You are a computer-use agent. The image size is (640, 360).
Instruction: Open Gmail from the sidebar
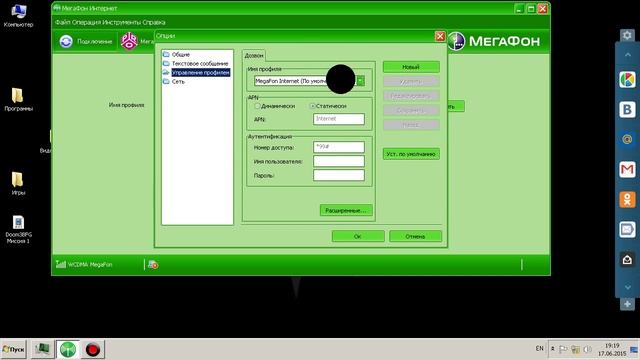point(627,169)
